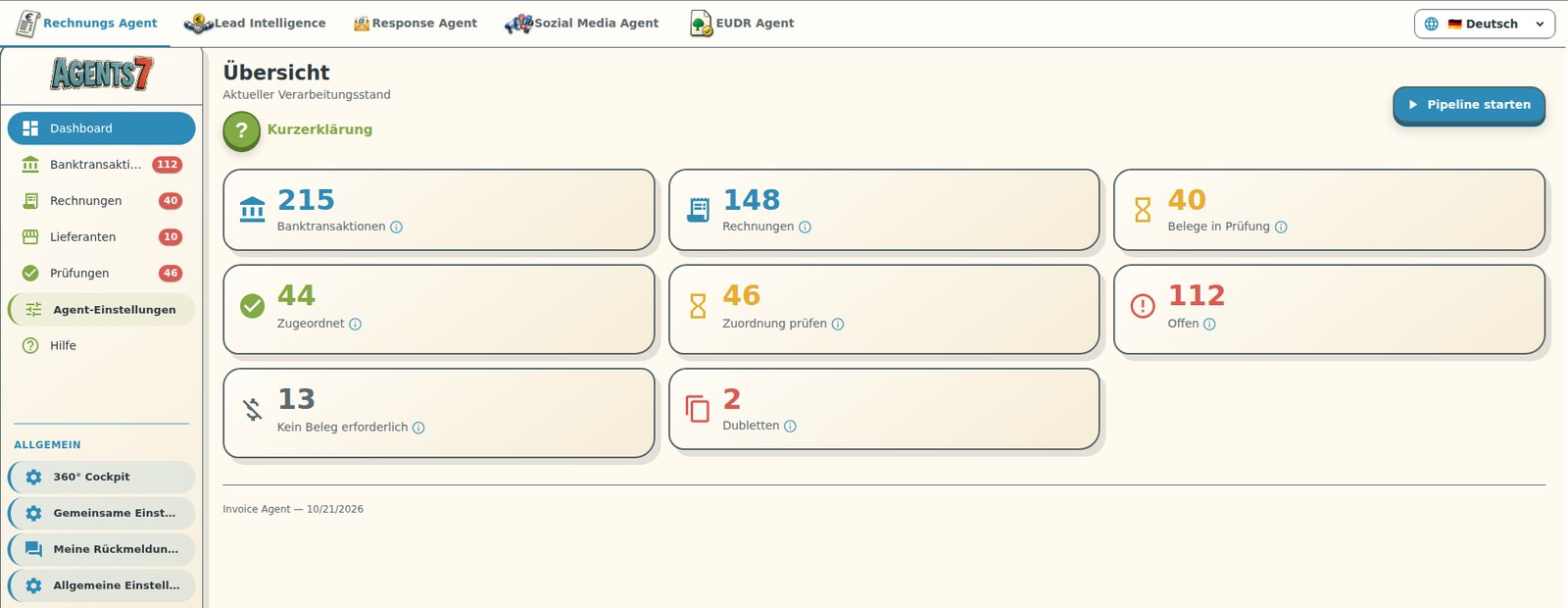The height and width of the screenshot is (608, 1568).
Task: Click the 40 badge on Rechnungen
Action: tap(171, 201)
